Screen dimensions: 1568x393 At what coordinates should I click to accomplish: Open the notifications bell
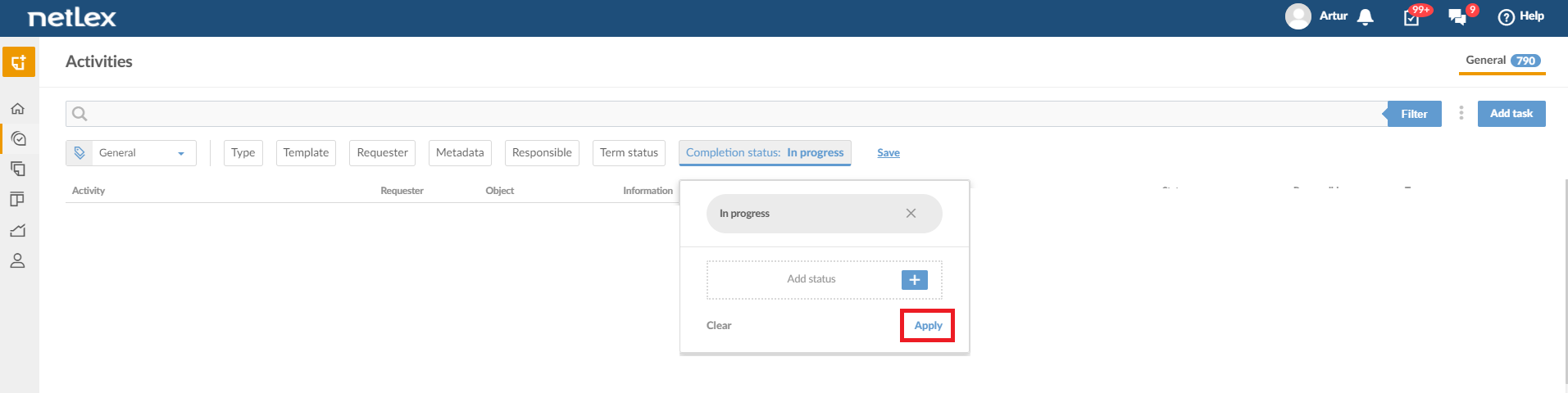(x=1366, y=17)
